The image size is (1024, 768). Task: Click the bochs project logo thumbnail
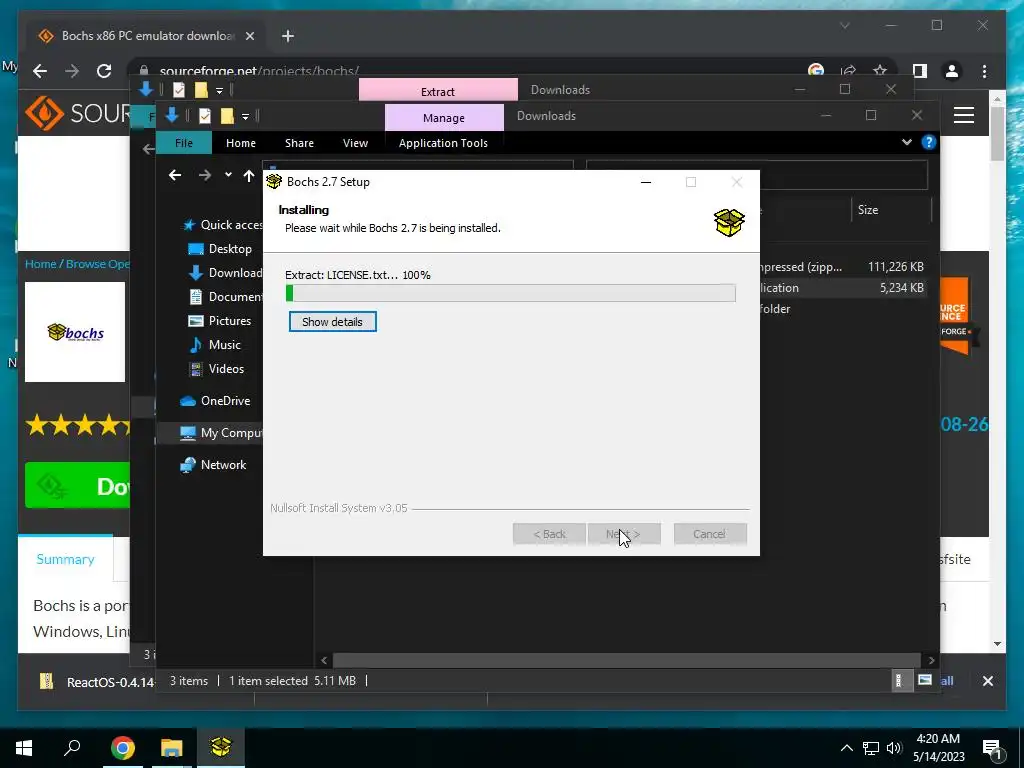75,332
